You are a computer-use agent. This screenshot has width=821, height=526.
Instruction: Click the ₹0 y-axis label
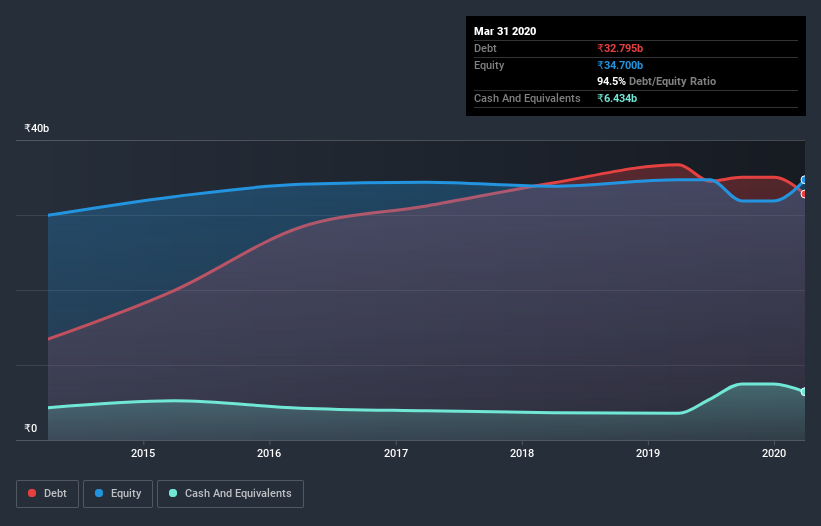[x=31, y=428]
